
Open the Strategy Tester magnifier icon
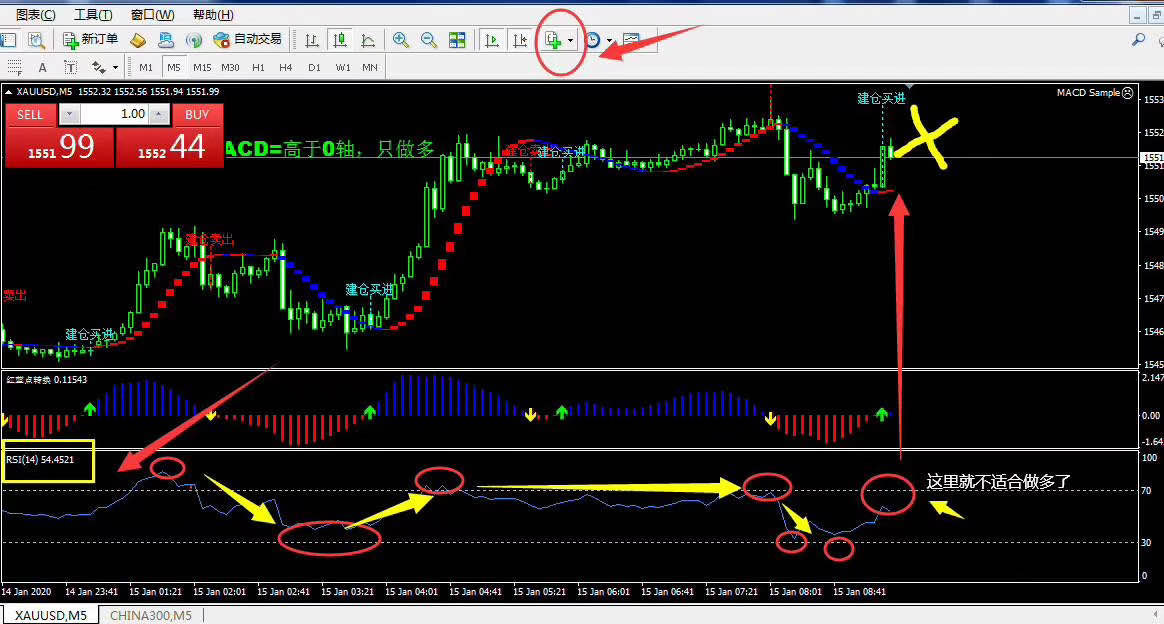(36, 40)
